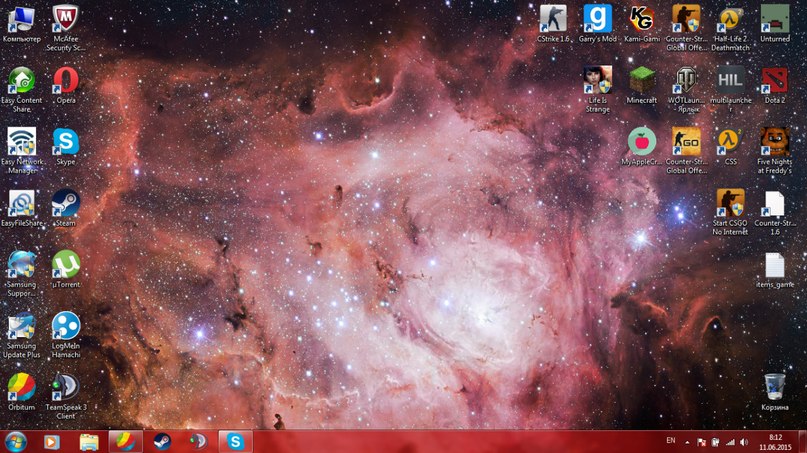Open File Explorer from the taskbar

pyautogui.click(x=89, y=442)
